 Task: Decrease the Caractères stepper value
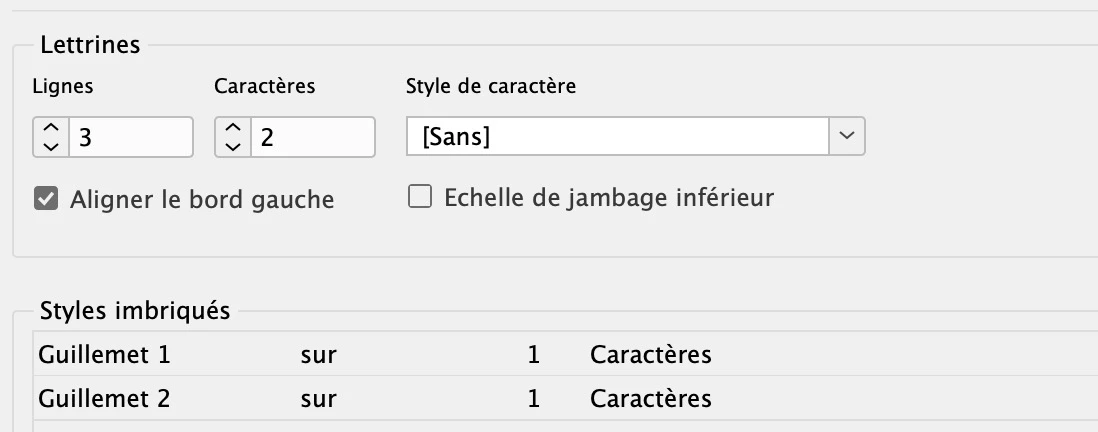(x=232, y=146)
